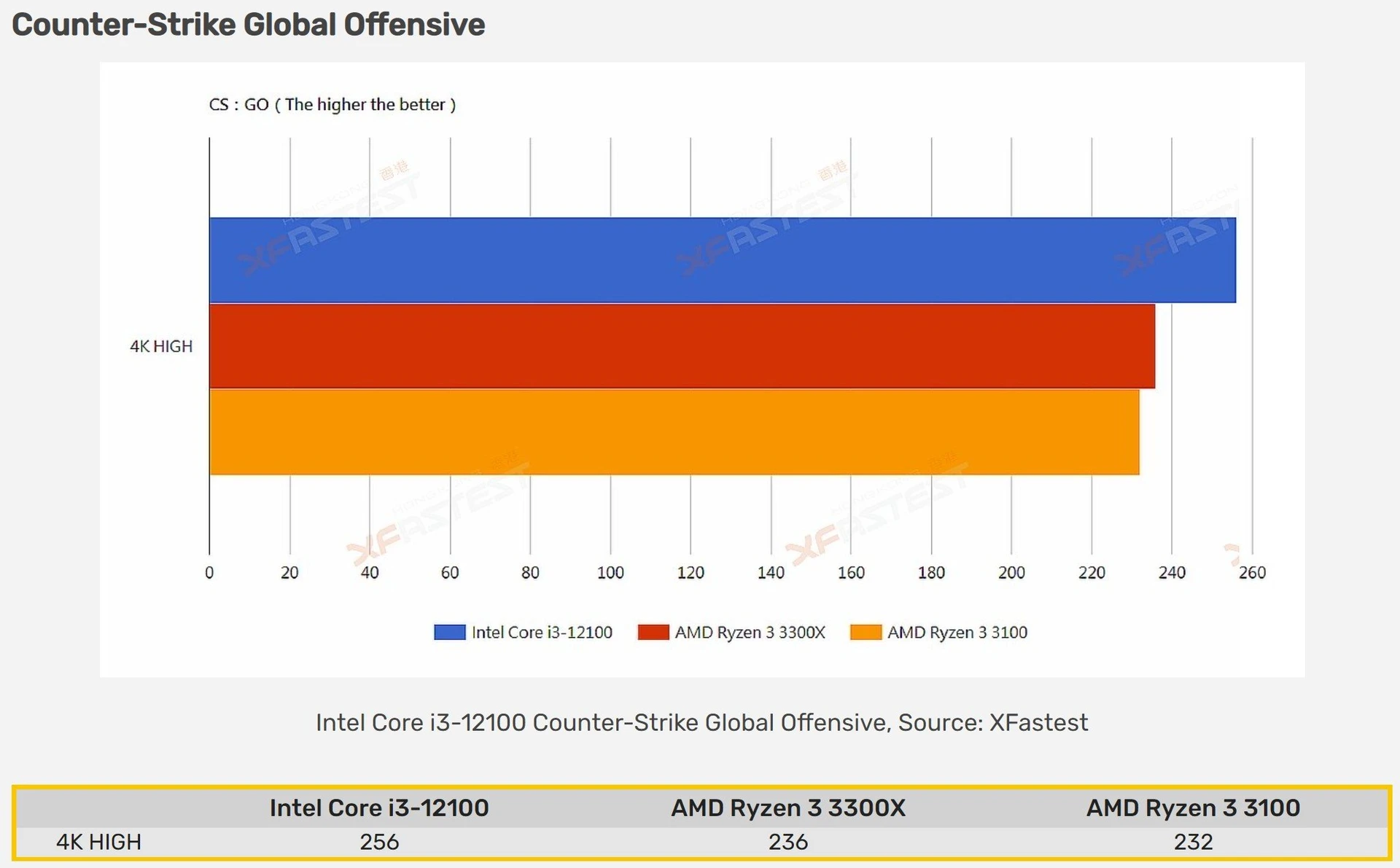Screen dimensions: 1400x868
Task: Click the x-axis tick label 60
Action: [x=450, y=573]
